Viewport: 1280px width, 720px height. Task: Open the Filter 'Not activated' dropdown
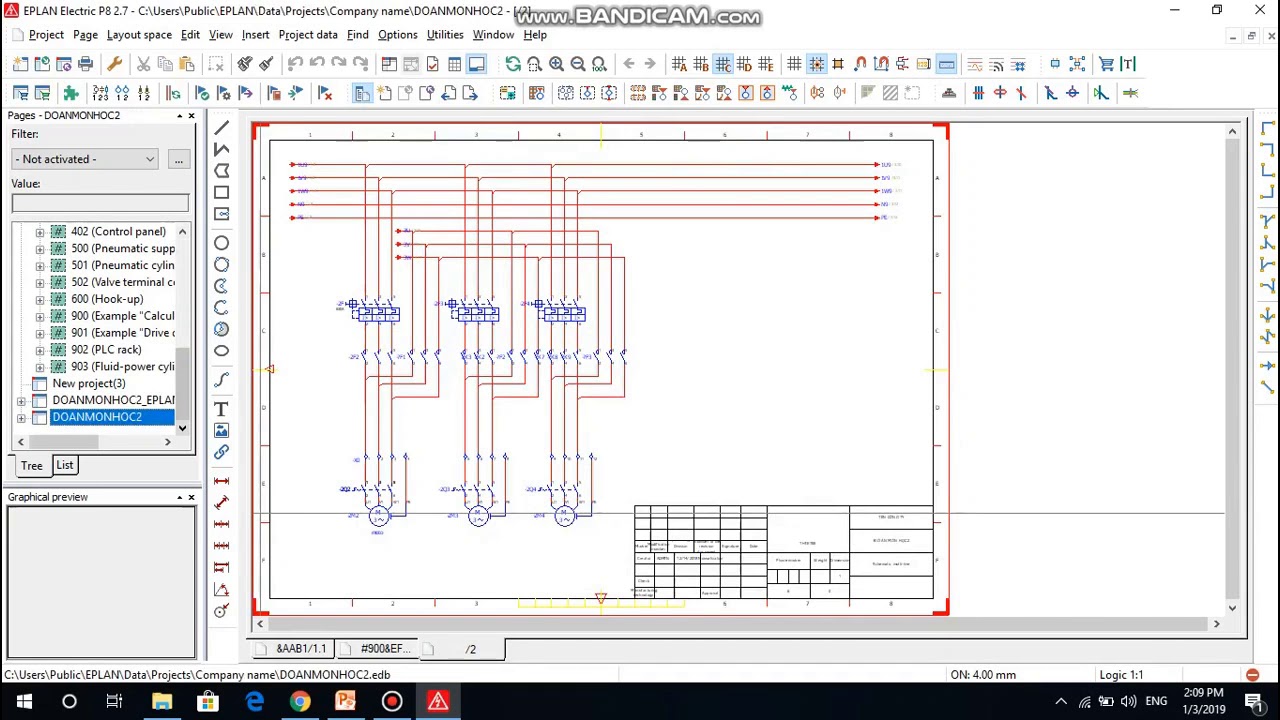(x=150, y=159)
